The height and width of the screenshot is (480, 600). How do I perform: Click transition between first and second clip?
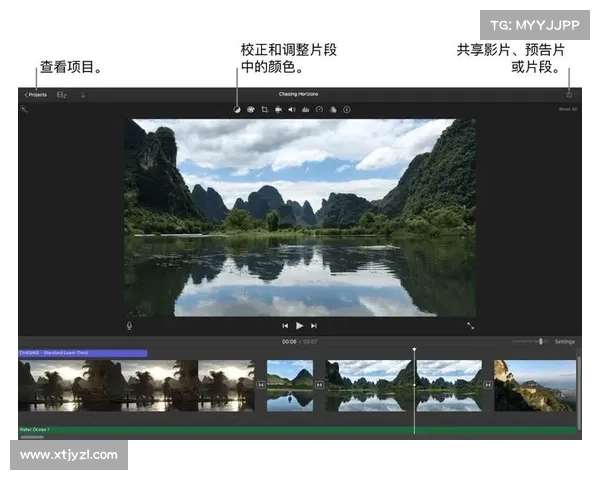point(261,385)
